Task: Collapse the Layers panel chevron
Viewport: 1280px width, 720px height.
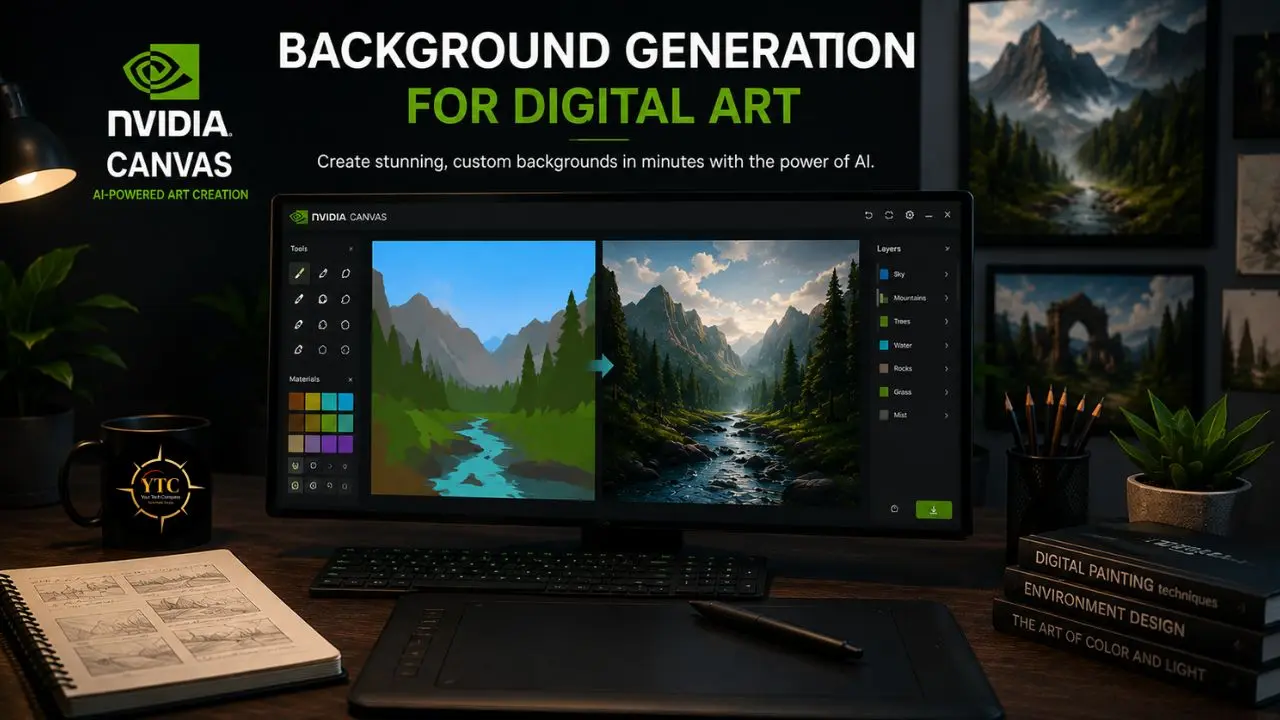Action: 947,248
